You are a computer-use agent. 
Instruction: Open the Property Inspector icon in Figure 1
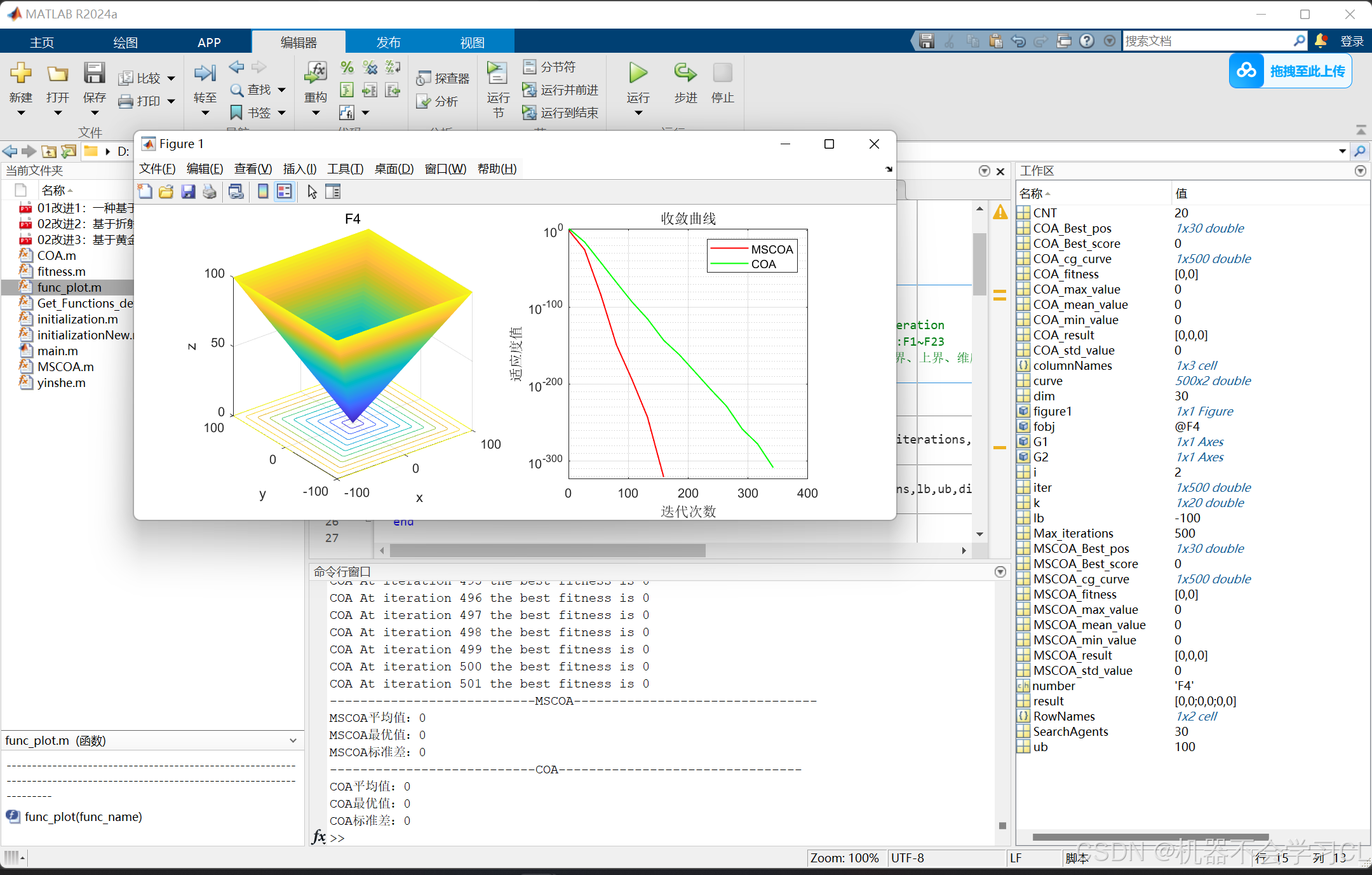tap(333, 191)
